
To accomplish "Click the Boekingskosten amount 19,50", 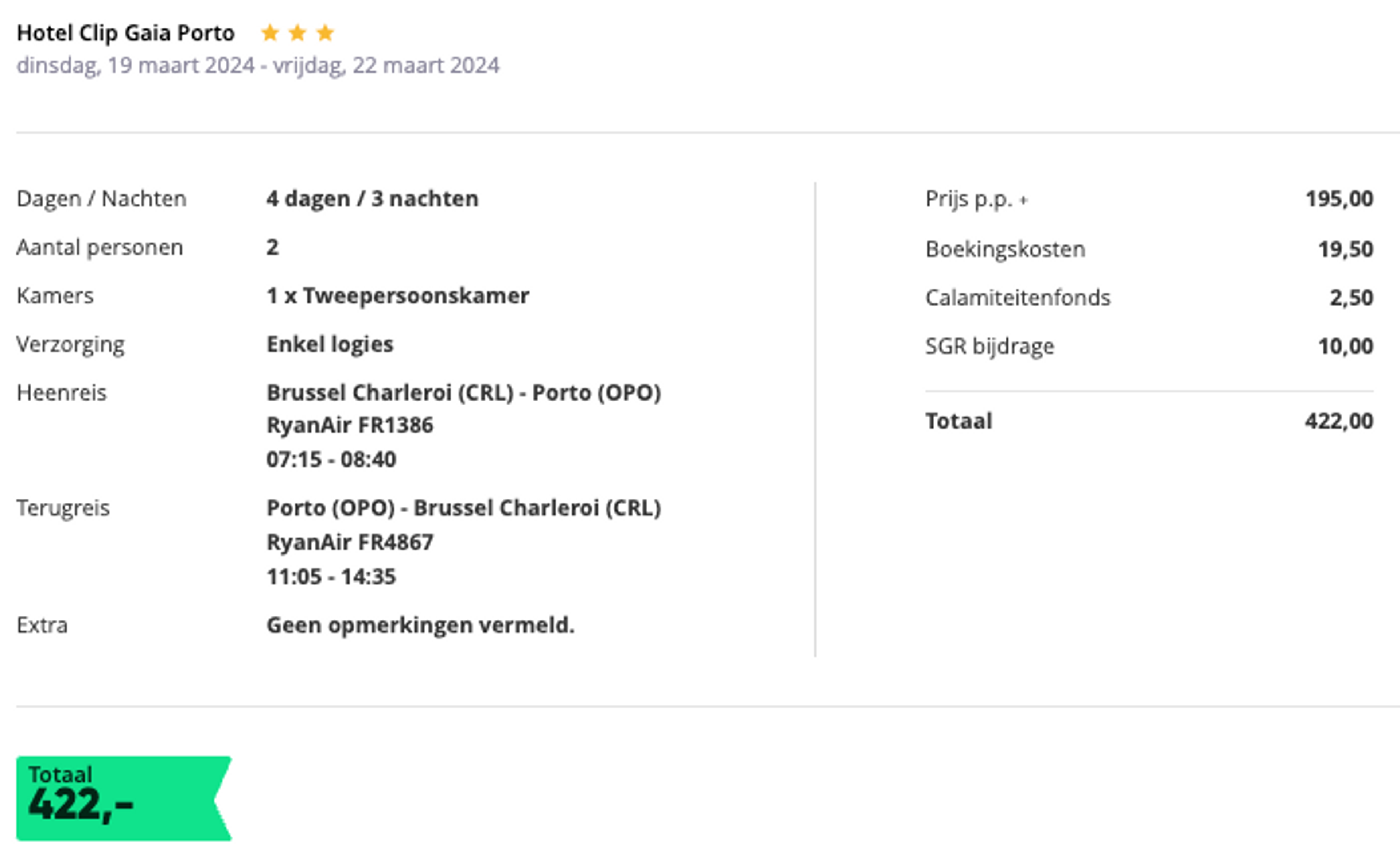I will click(x=1345, y=249).
